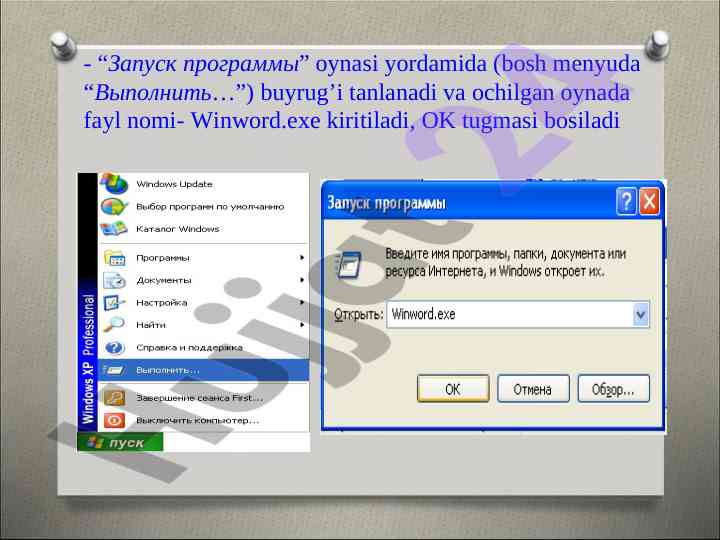Click the Выполнить run icon
Image resolution: width=720 pixels, height=540 pixels.
[114, 370]
